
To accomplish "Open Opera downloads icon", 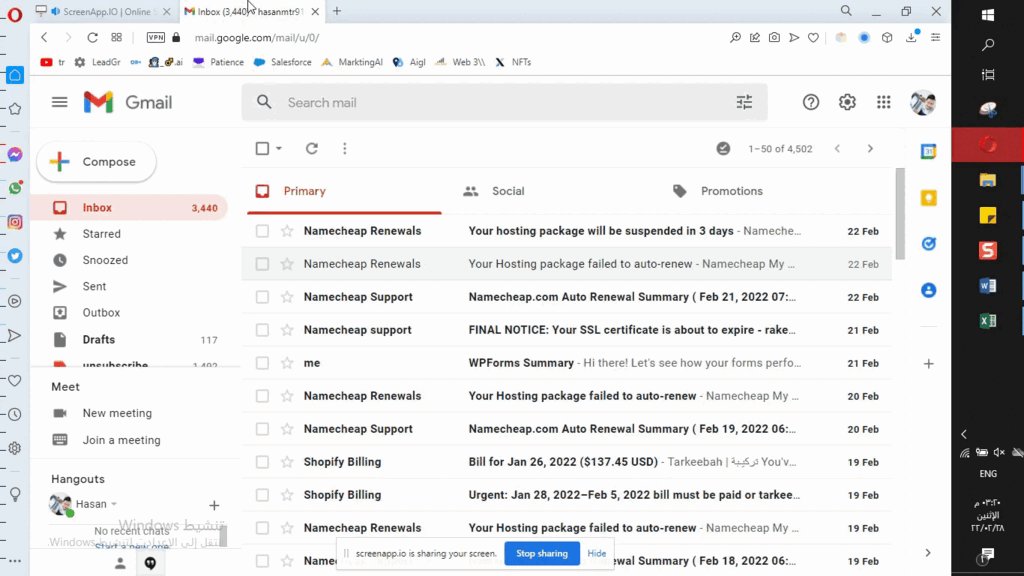I will tap(911, 38).
